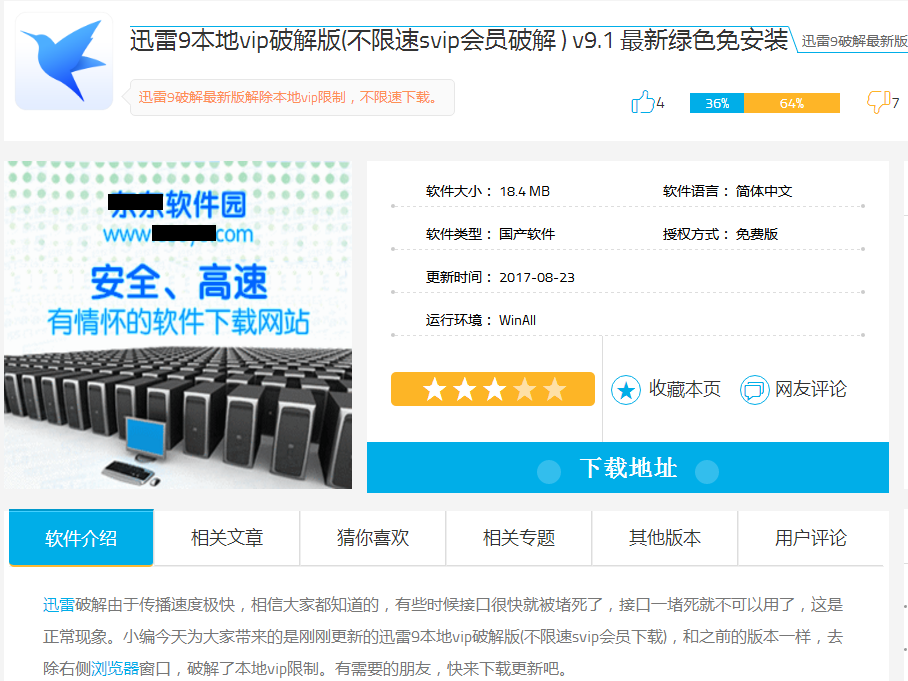The height and width of the screenshot is (681, 908).
Task: Click the 收藏本页 bookmark link
Action: click(684, 389)
